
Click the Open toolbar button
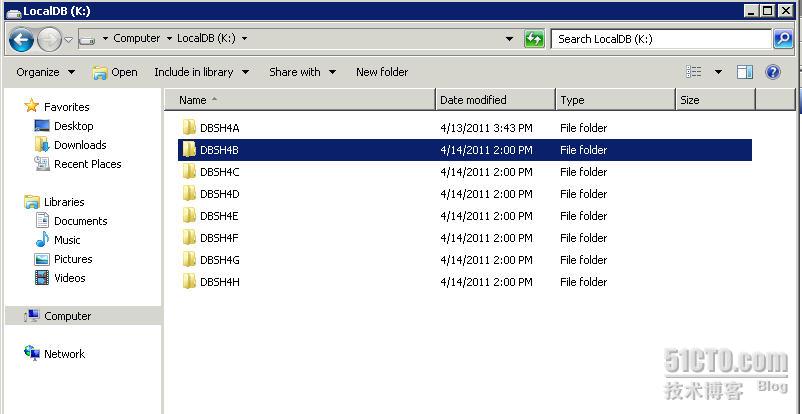115,73
